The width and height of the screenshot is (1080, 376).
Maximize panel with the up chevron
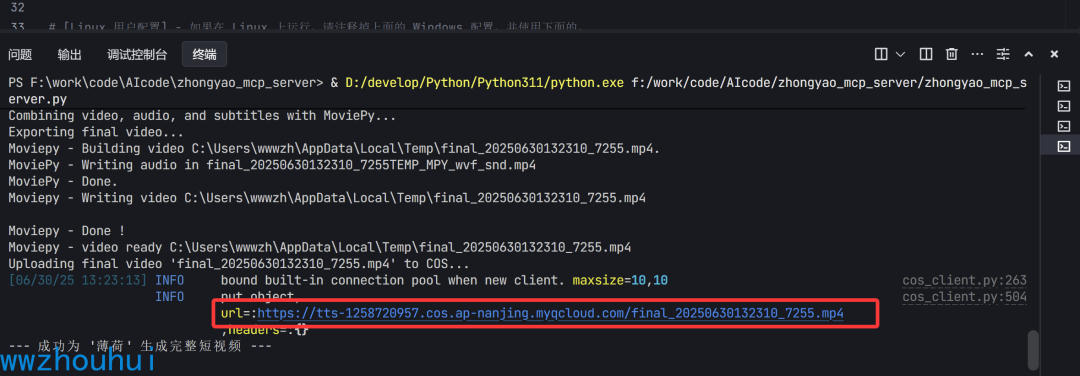(x=1028, y=54)
